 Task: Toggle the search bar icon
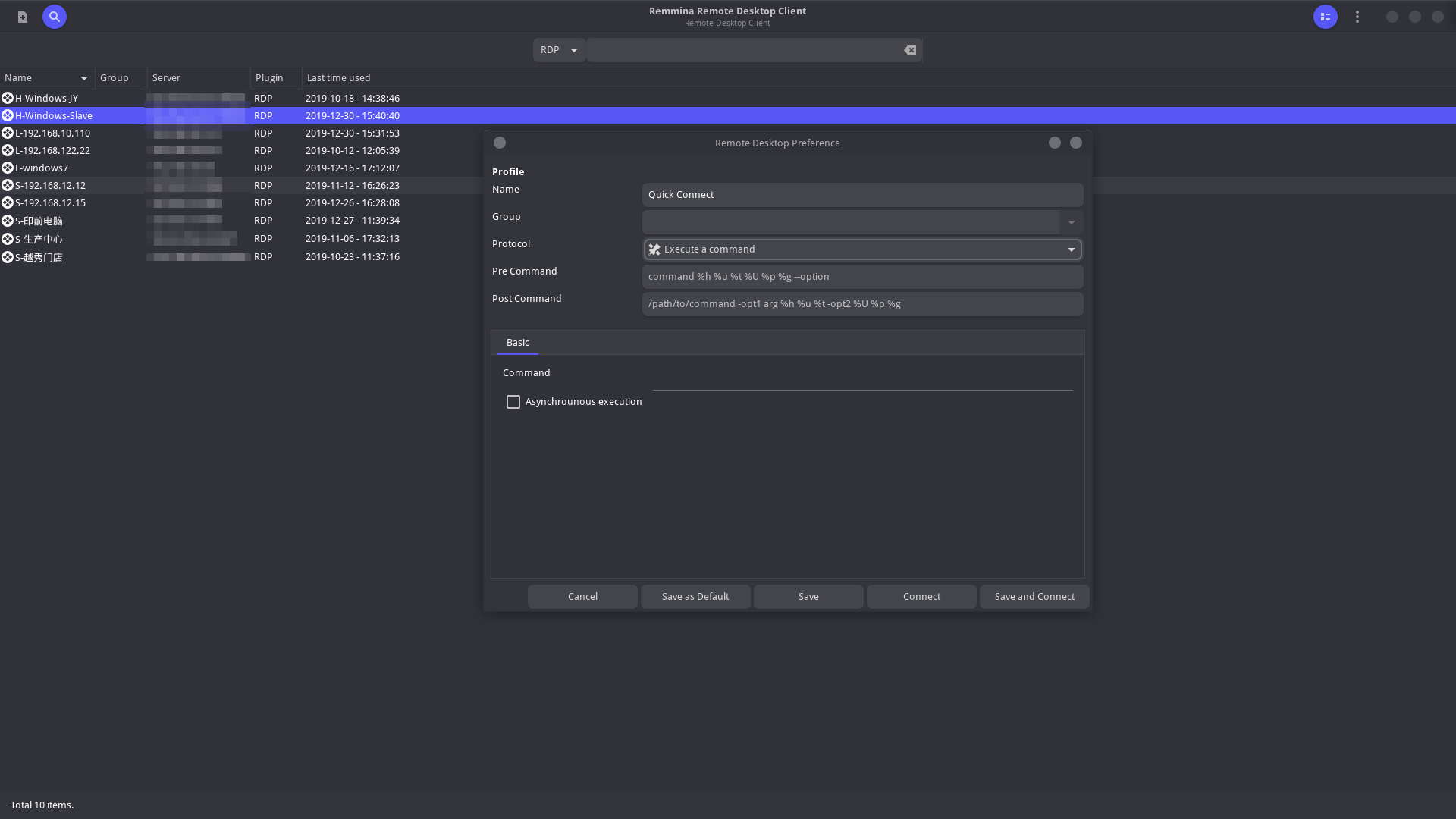point(55,17)
